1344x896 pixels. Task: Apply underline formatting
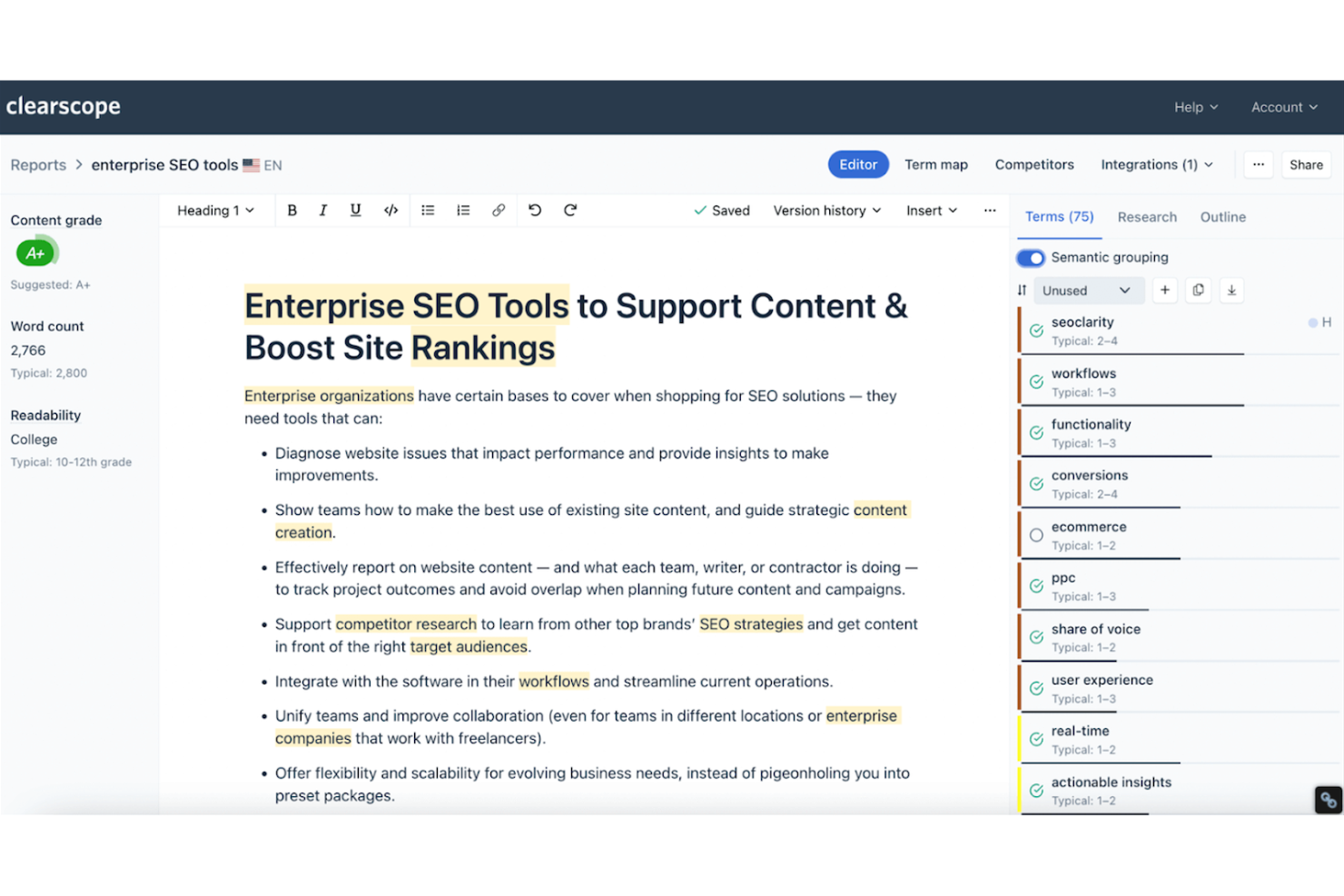[x=355, y=211]
